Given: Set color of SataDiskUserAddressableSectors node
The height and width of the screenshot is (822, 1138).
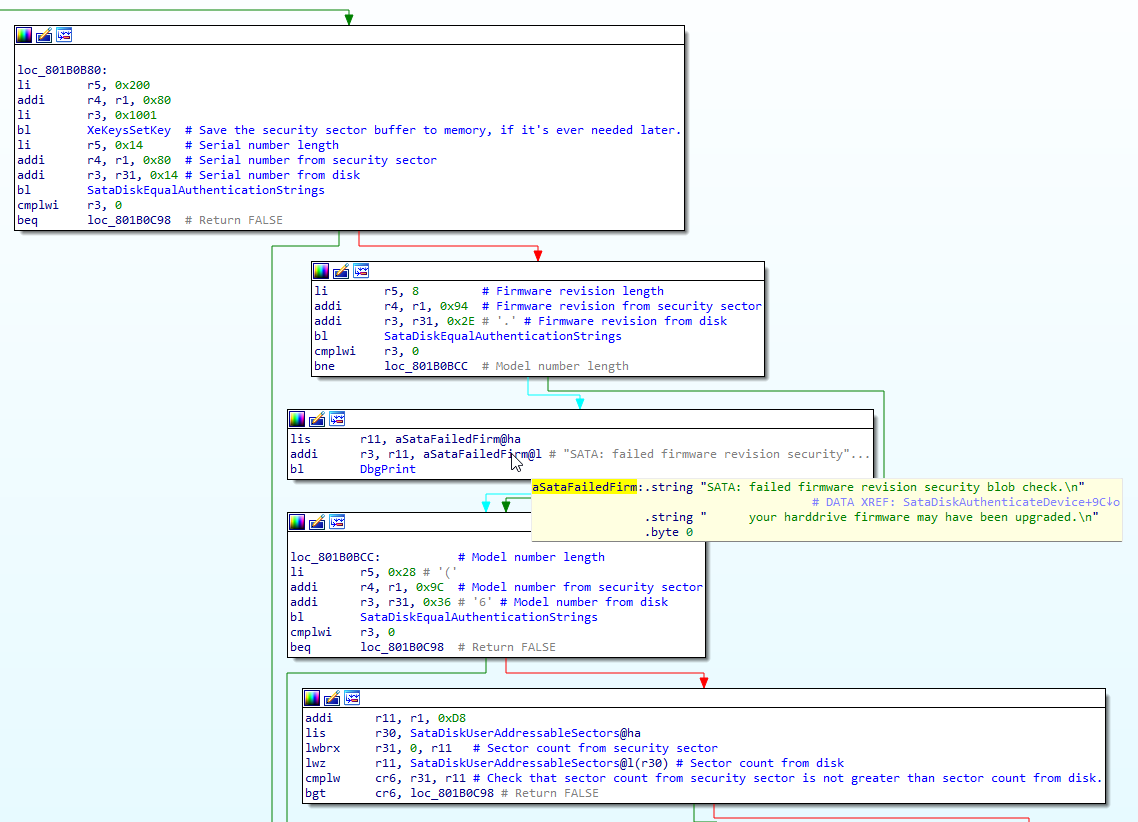Looking at the screenshot, I should point(312,698).
